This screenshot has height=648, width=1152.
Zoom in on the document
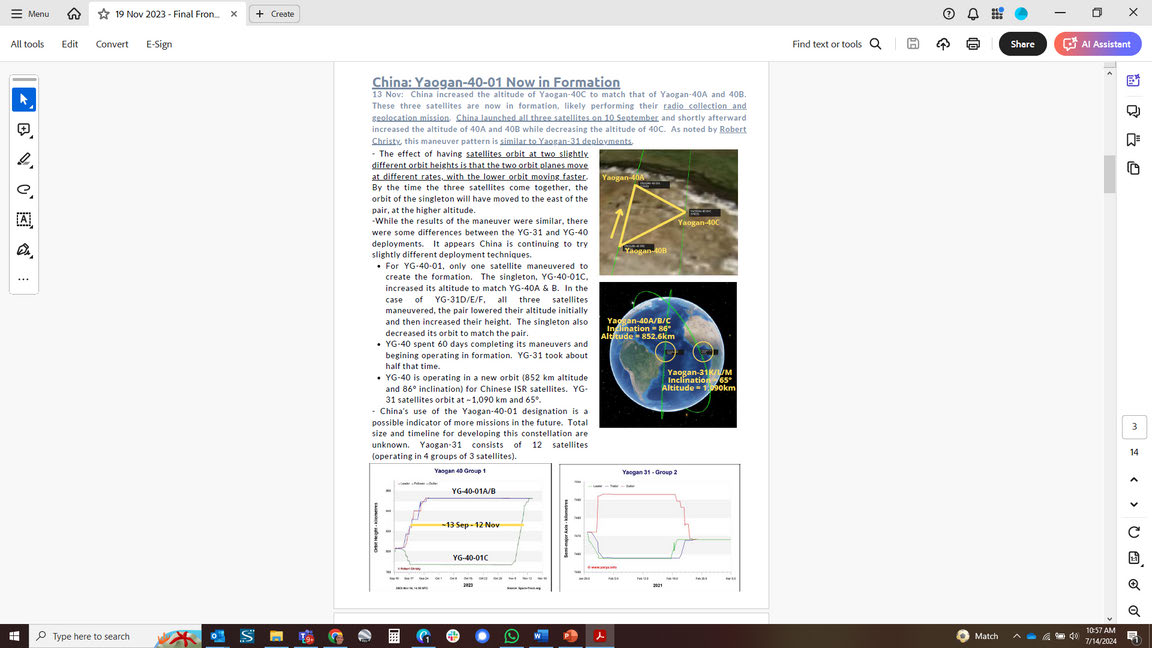[x=1134, y=585]
